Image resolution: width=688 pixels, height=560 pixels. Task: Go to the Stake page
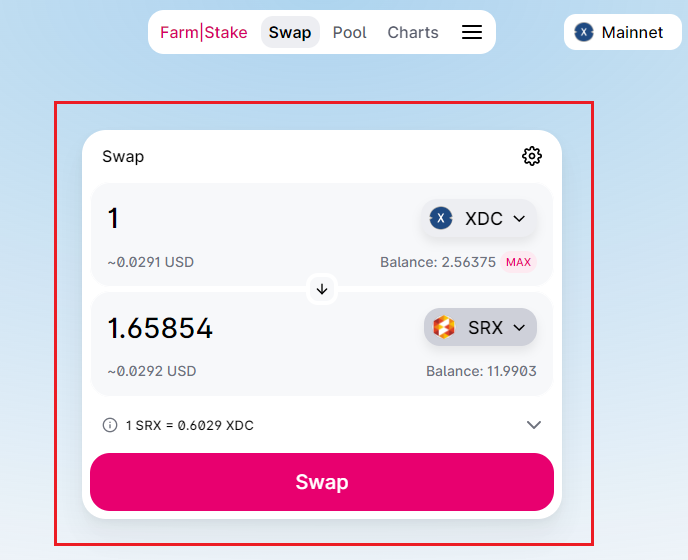(x=226, y=32)
